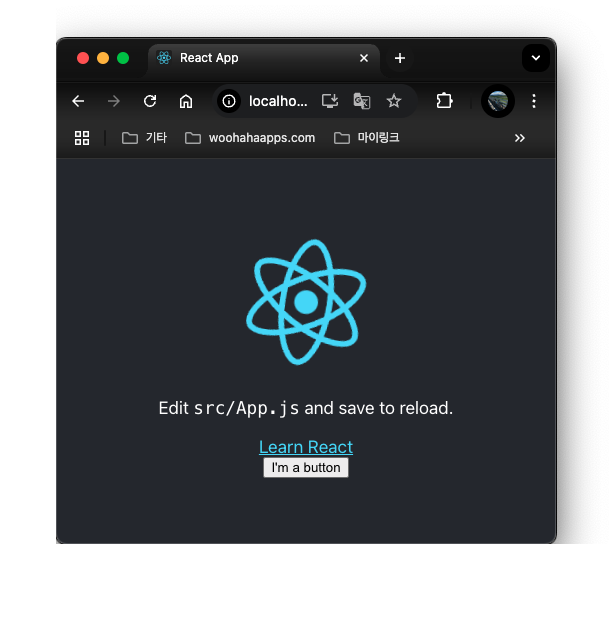Click the React logo image
The width and height of the screenshot is (612, 618).
[x=306, y=302]
